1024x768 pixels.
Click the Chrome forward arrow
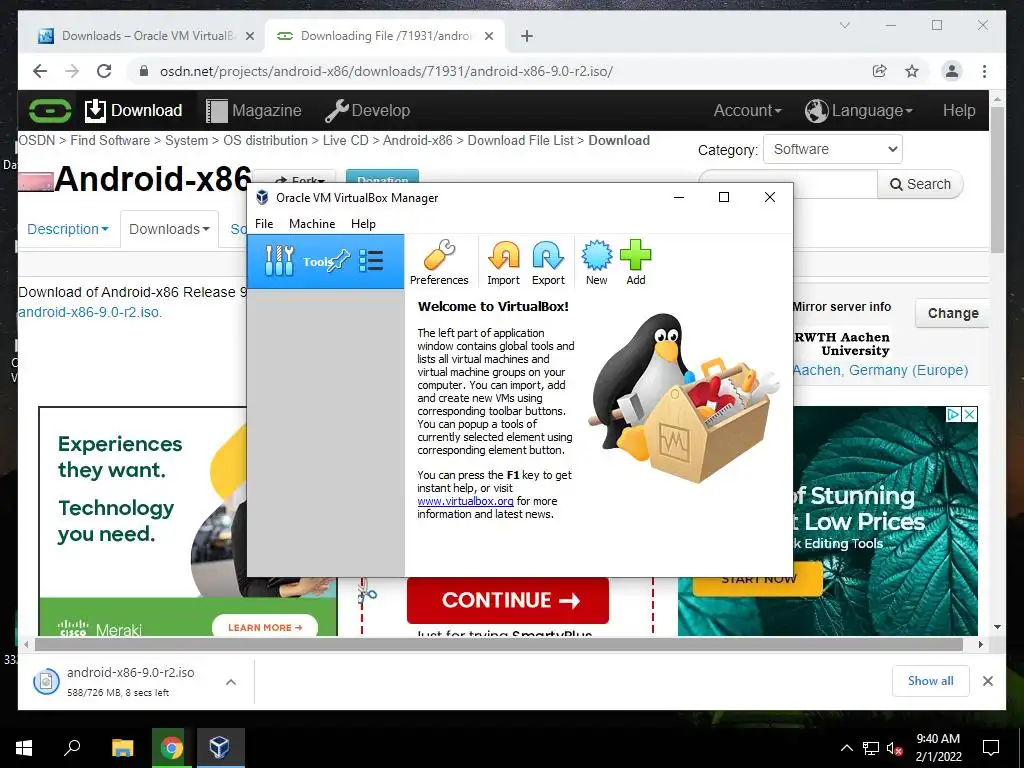click(x=72, y=71)
